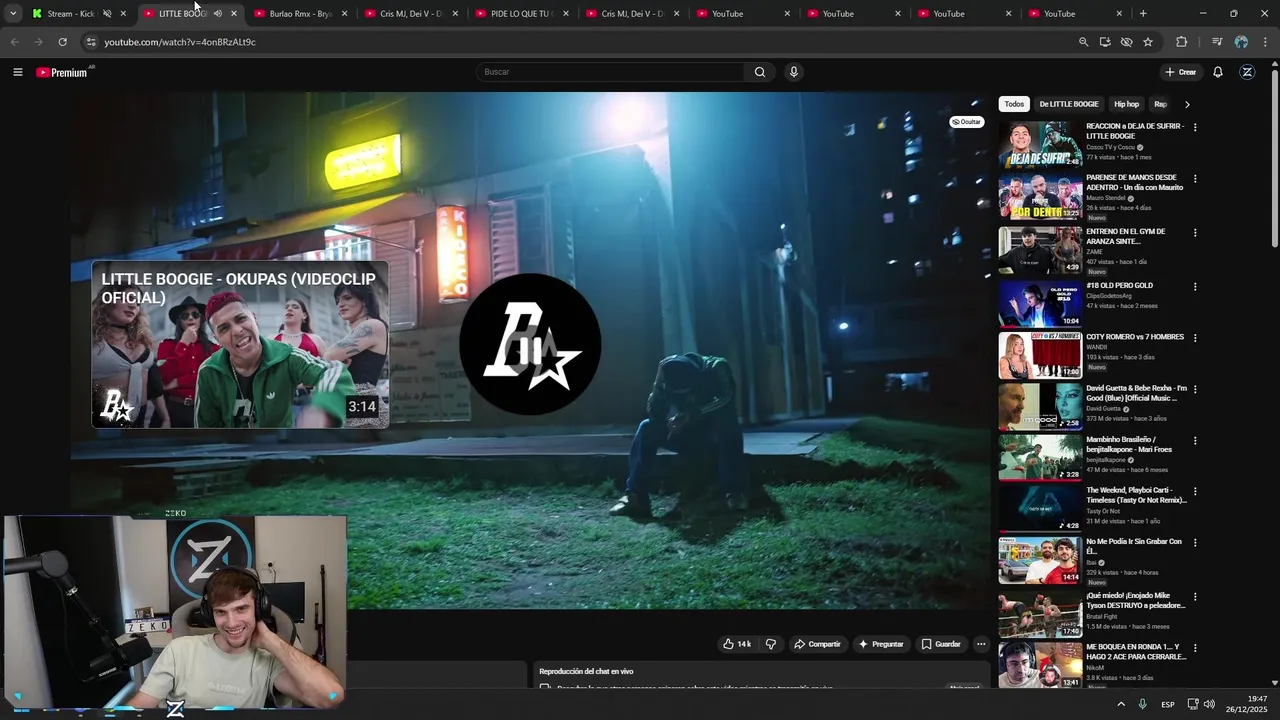This screenshot has height=720, width=1280.
Task: Open the tab search dropdown arrow
Action: click(x=13, y=14)
